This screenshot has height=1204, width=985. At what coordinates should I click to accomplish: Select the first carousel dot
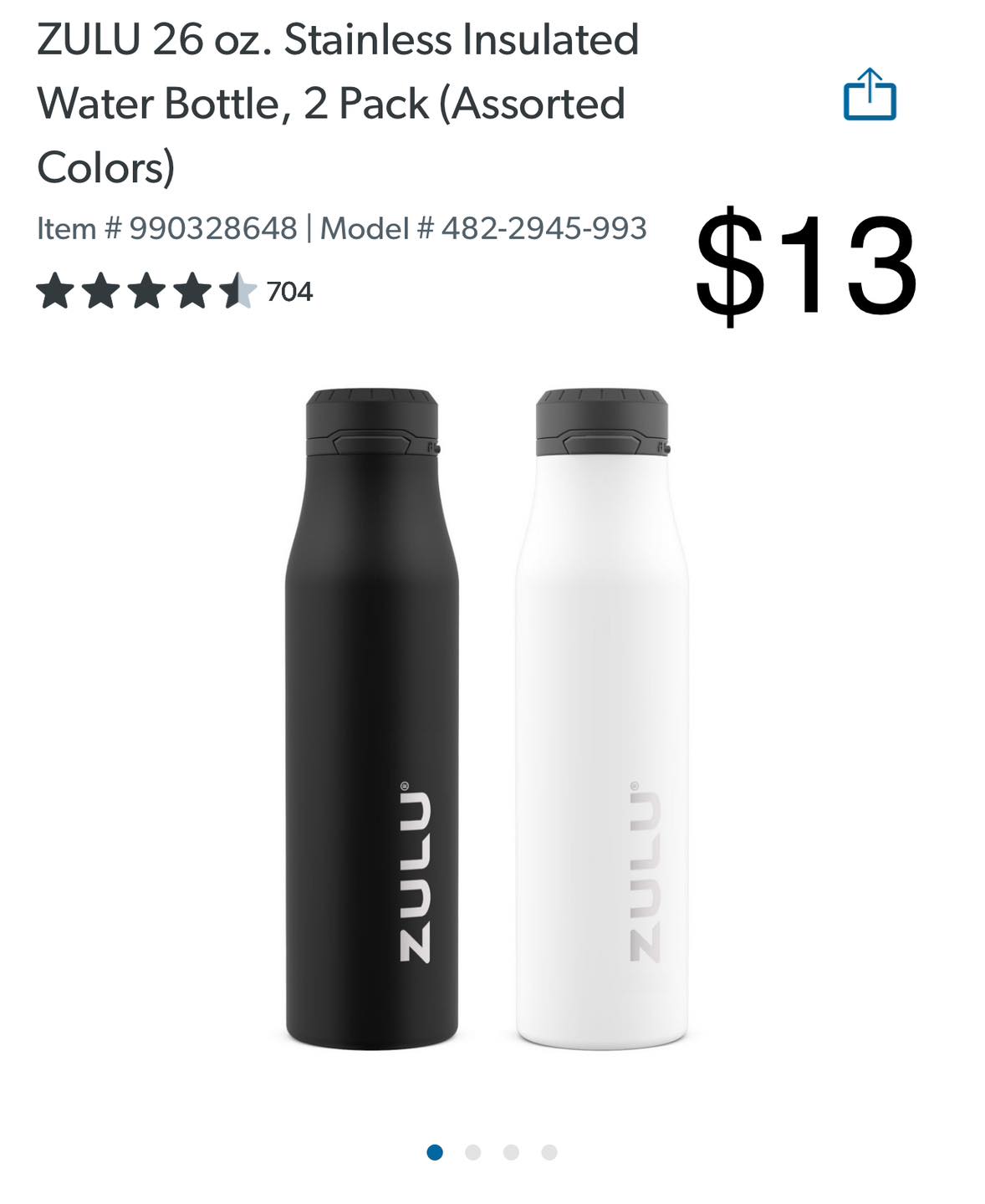tap(435, 1152)
